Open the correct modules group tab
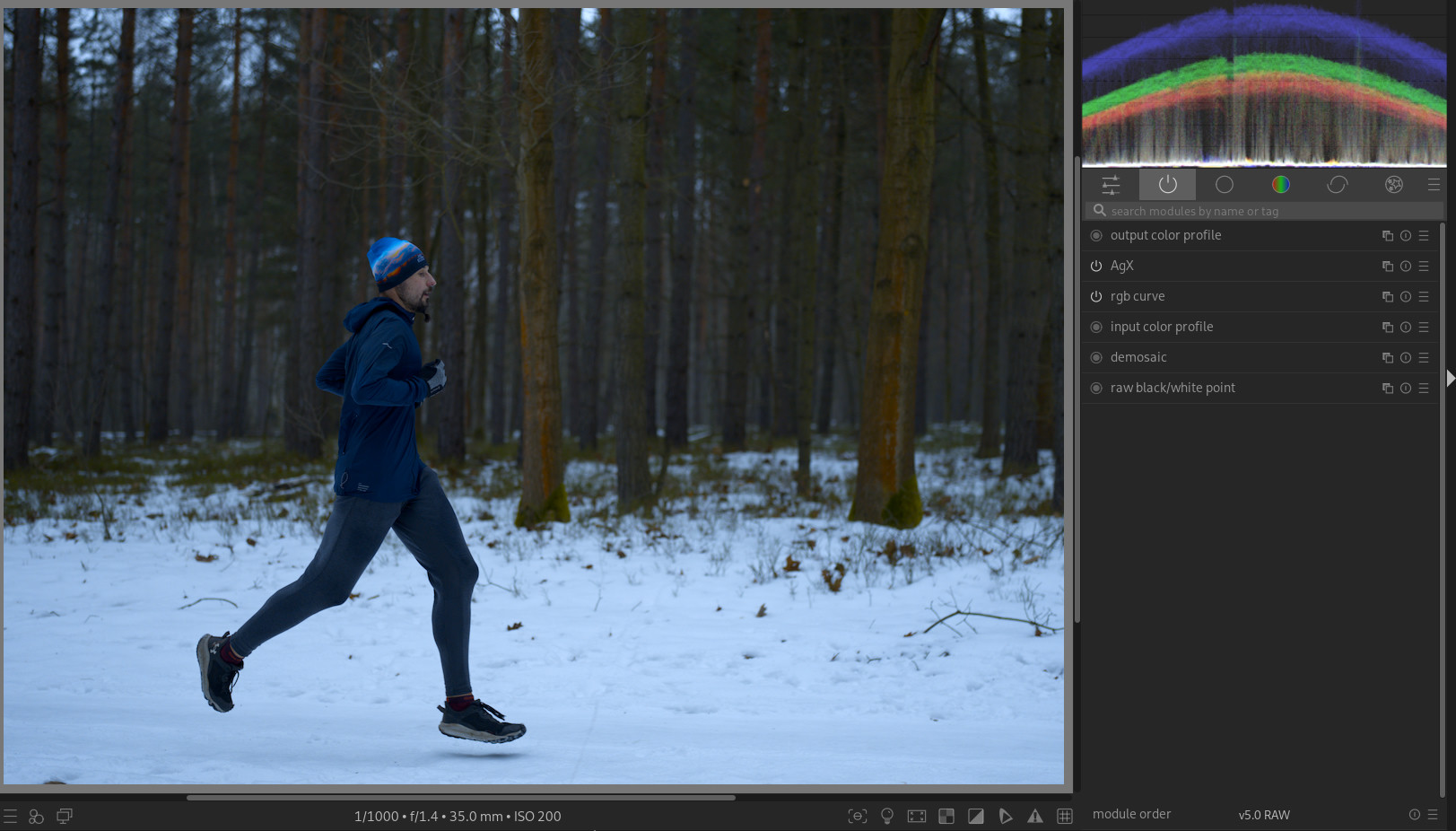This screenshot has height=831, width=1456. click(1337, 185)
